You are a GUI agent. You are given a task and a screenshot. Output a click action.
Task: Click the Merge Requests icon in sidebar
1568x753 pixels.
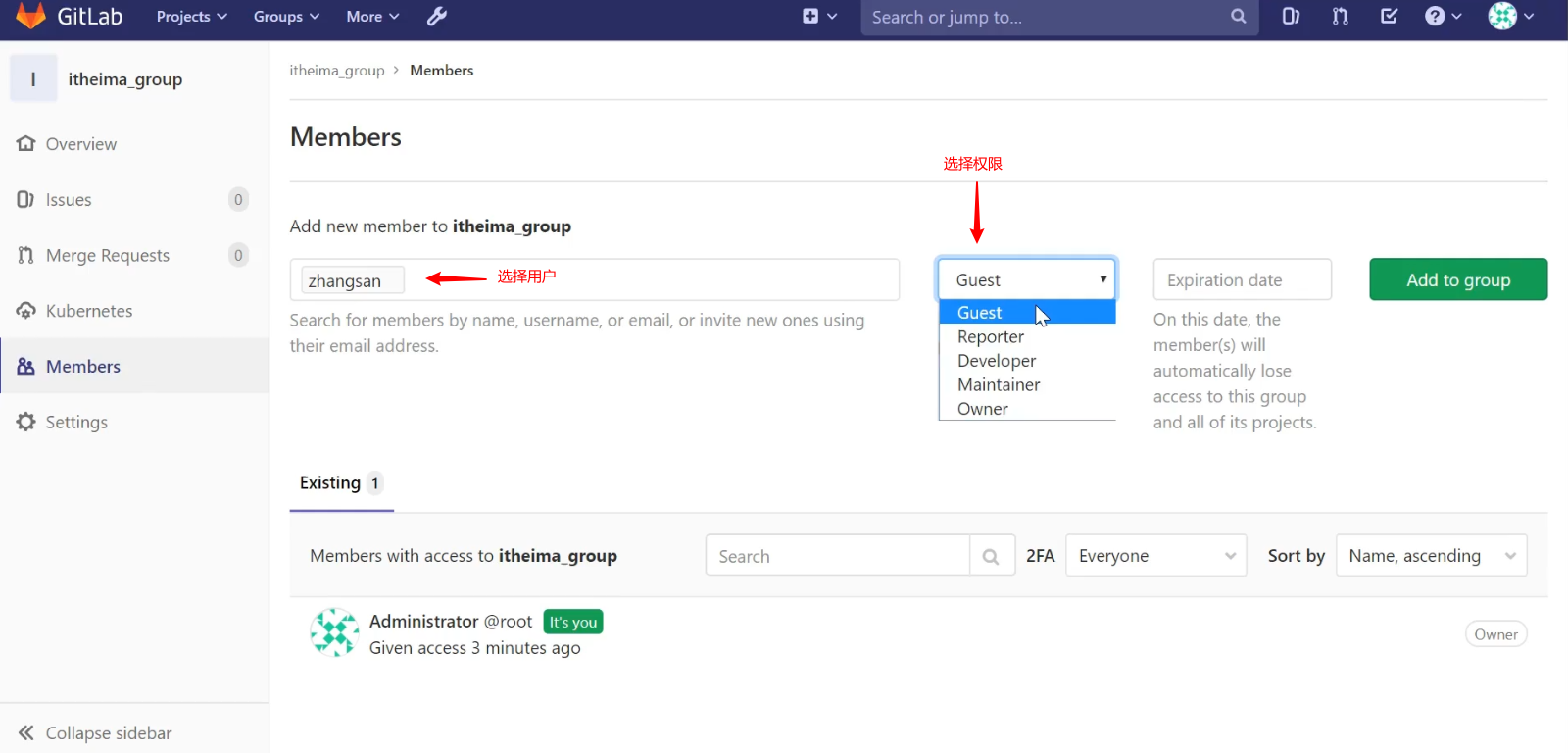(25, 256)
